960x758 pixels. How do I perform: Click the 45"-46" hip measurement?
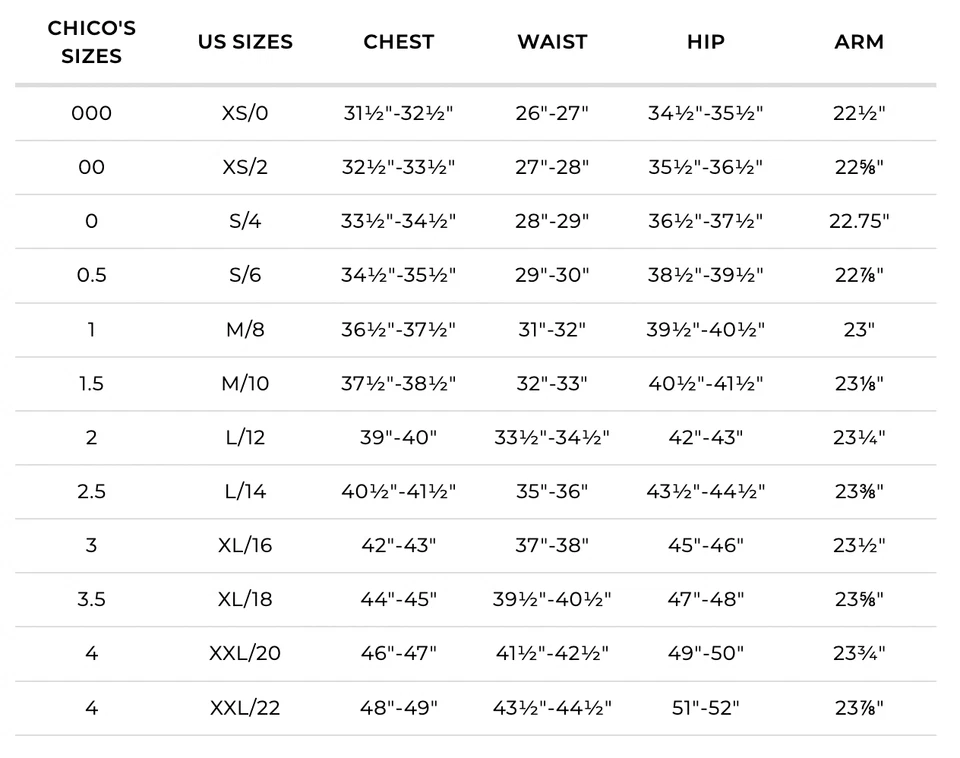click(706, 545)
